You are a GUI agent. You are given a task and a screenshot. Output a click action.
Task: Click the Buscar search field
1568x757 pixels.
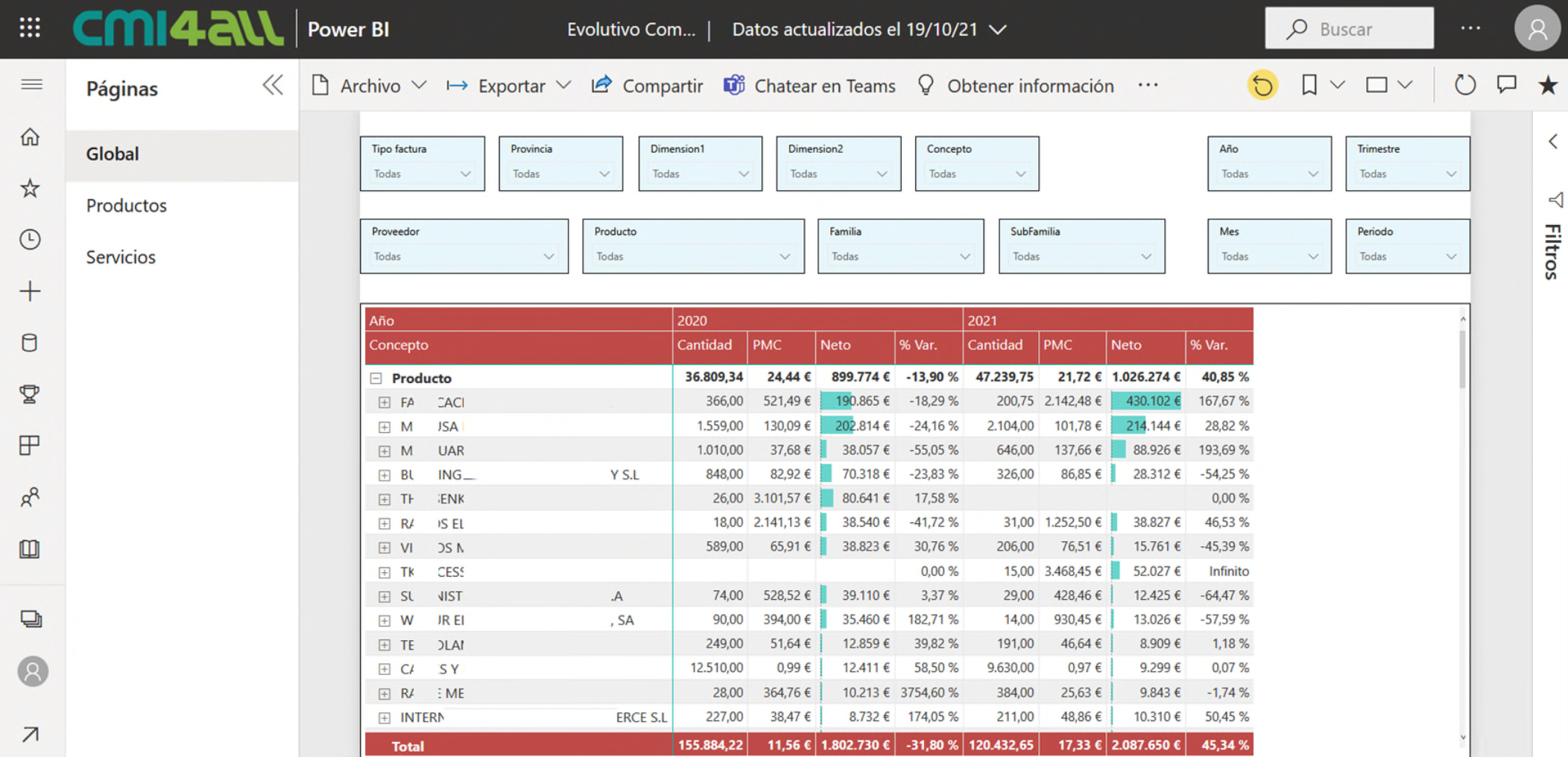click(x=1349, y=29)
